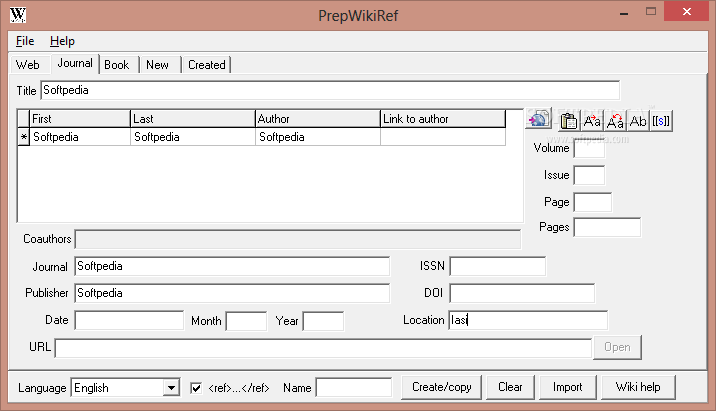Click the Month field

click(x=246, y=321)
